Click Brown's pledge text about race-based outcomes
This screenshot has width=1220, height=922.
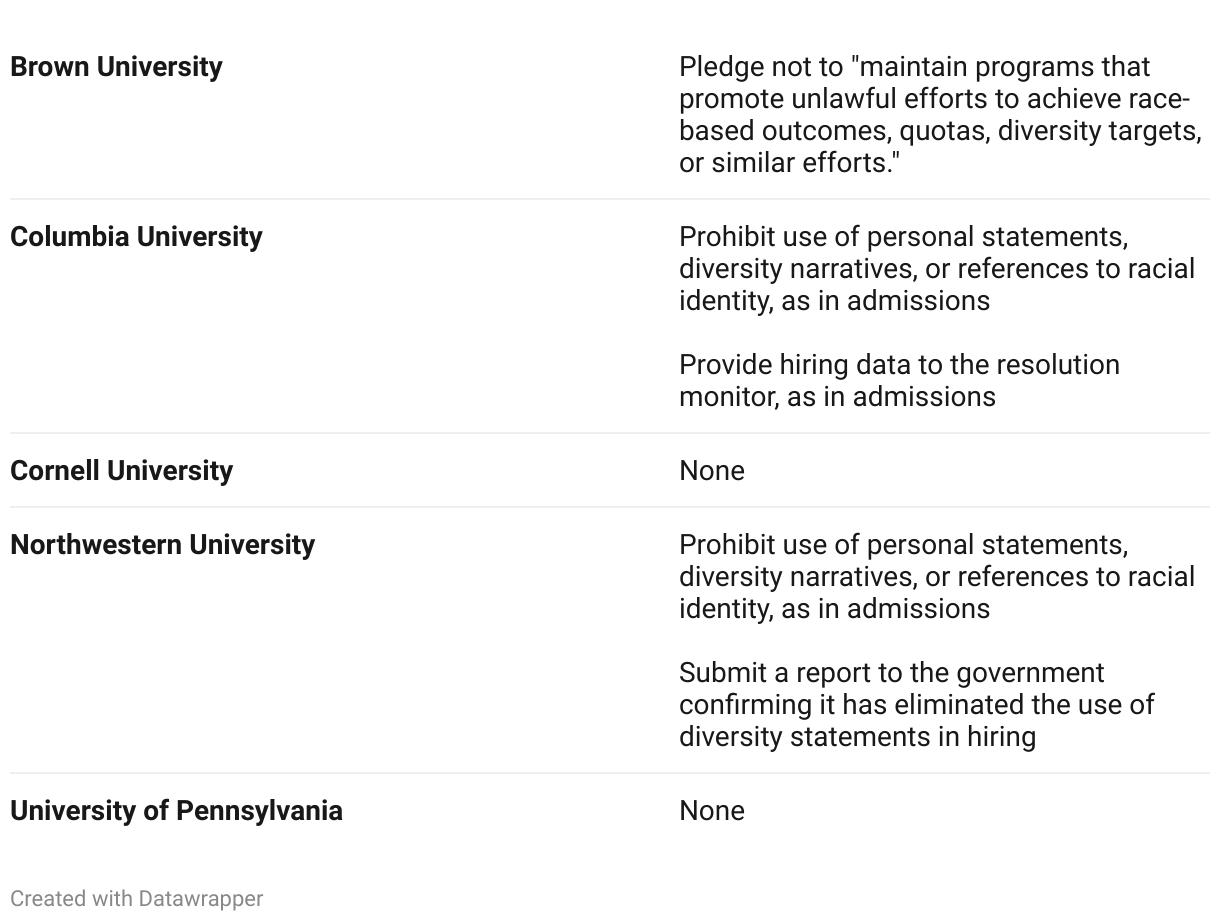coord(938,115)
